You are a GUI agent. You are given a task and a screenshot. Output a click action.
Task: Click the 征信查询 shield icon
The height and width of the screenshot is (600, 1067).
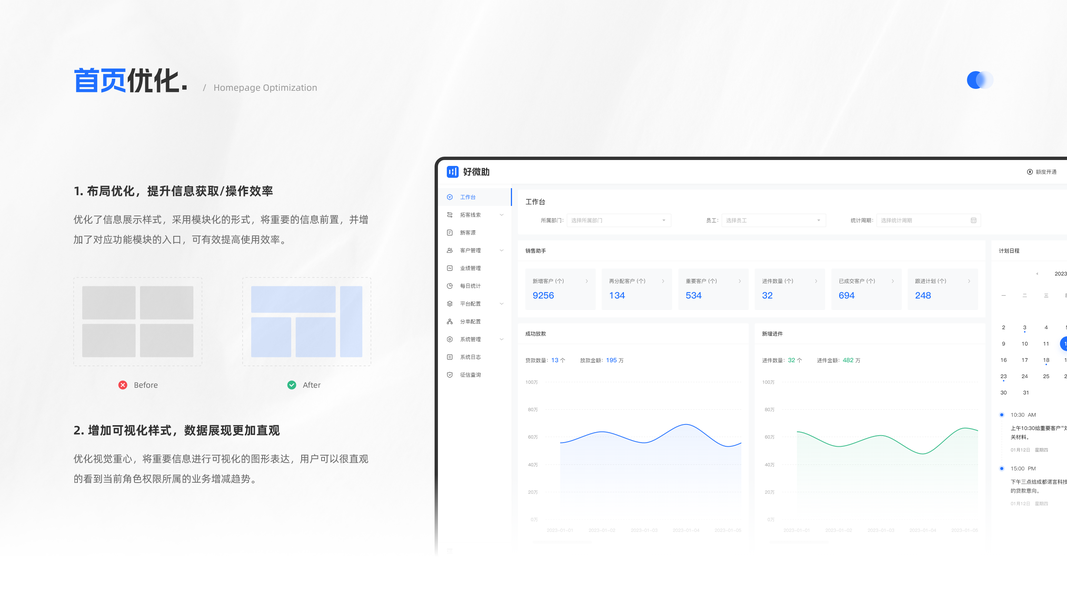(450, 375)
